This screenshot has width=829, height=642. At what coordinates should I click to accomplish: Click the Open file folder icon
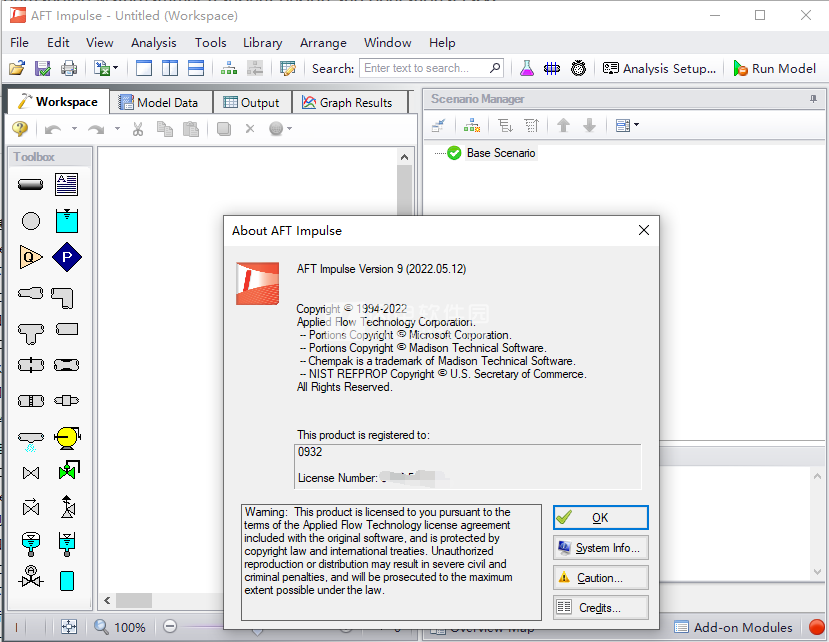coord(17,68)
